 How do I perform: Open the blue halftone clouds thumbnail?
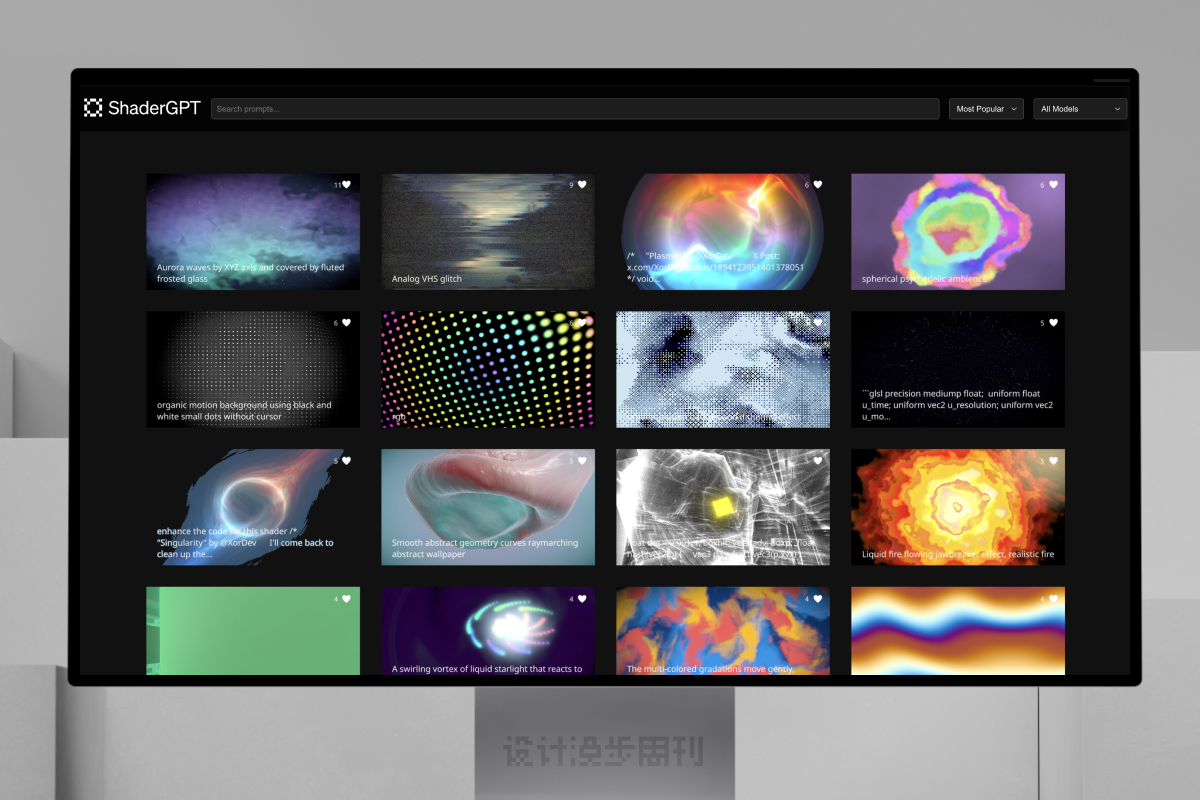(723, 370)
